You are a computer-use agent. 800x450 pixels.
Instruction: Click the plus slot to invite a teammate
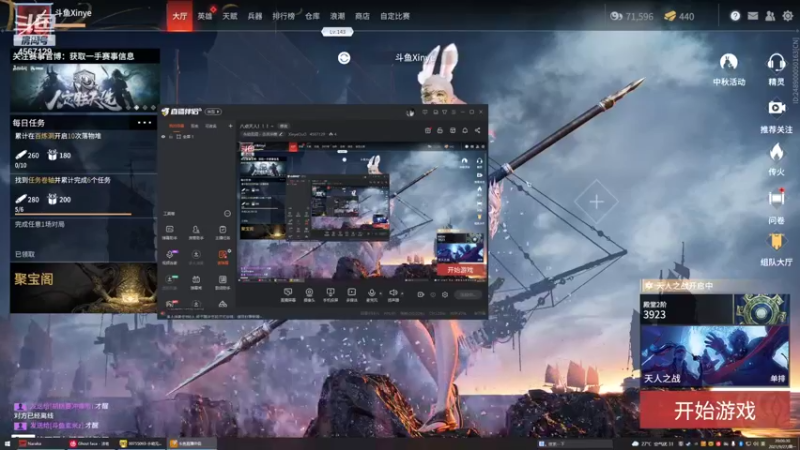(x=596, y=202)
